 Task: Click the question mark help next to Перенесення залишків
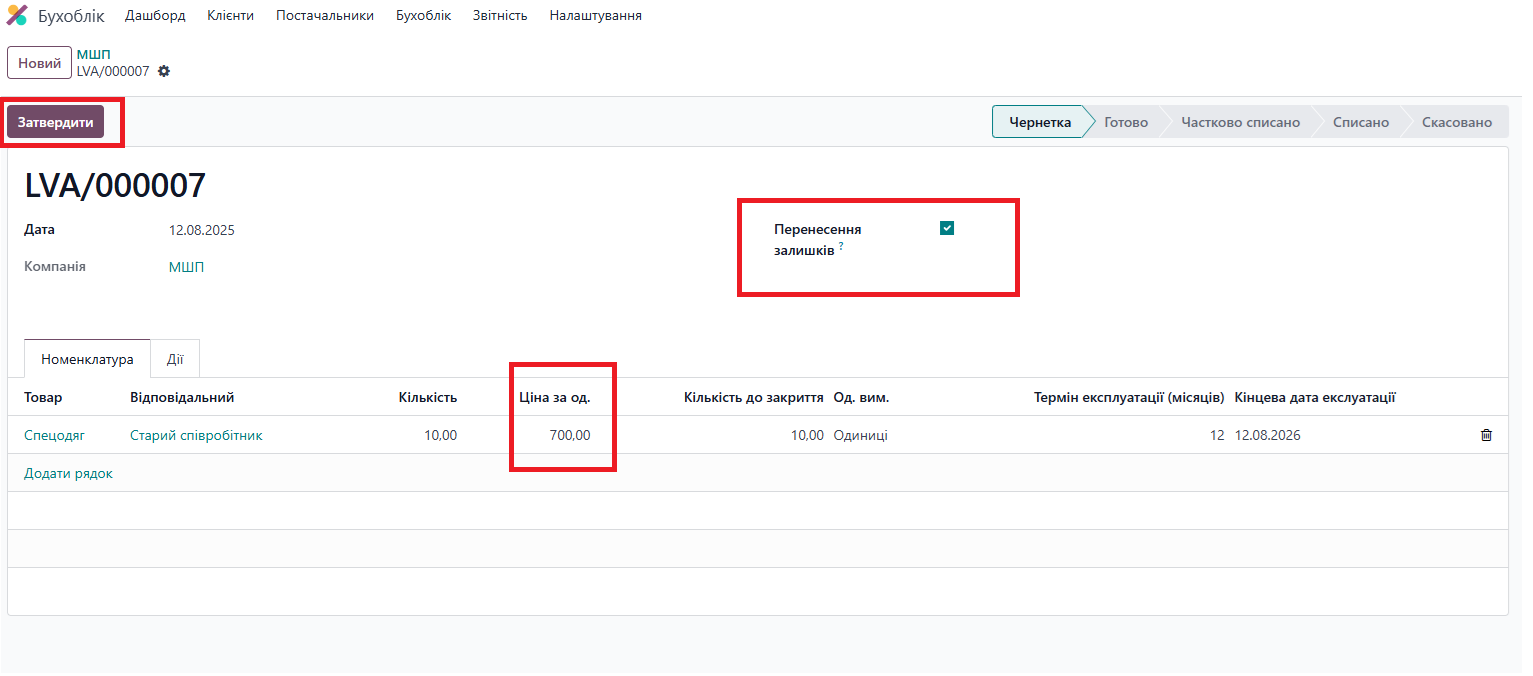point(841,246)
